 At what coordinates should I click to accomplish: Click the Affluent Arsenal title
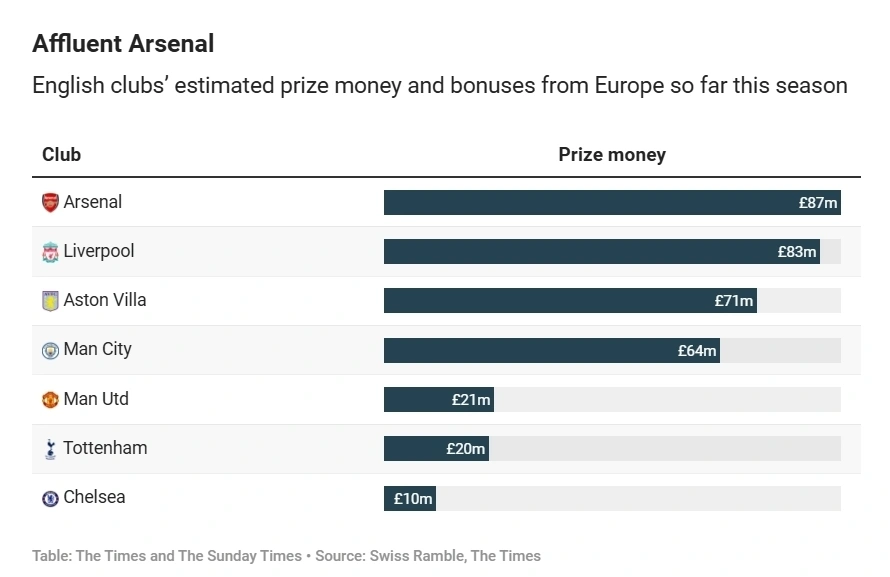tap(123, 44)
